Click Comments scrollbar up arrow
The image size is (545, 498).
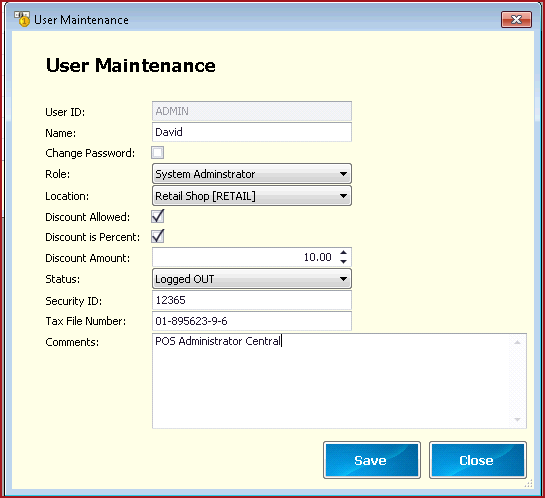coord(517,342)
